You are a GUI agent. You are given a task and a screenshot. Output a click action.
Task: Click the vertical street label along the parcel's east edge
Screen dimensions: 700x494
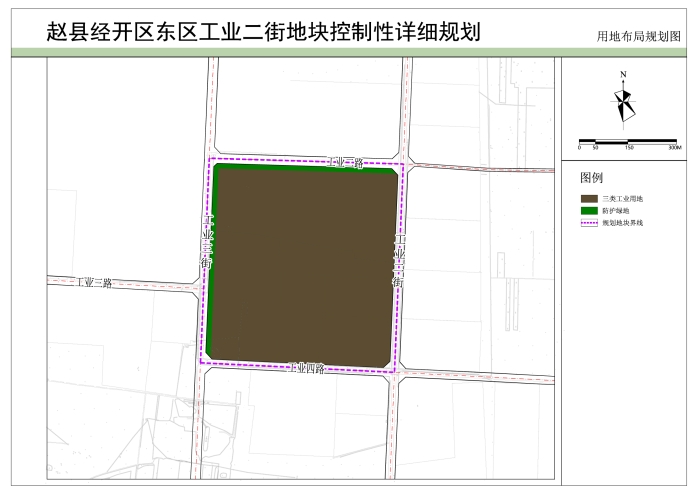(399, 262)
